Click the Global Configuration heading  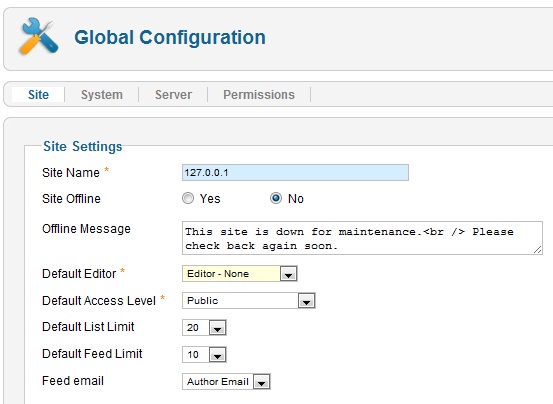170,37
